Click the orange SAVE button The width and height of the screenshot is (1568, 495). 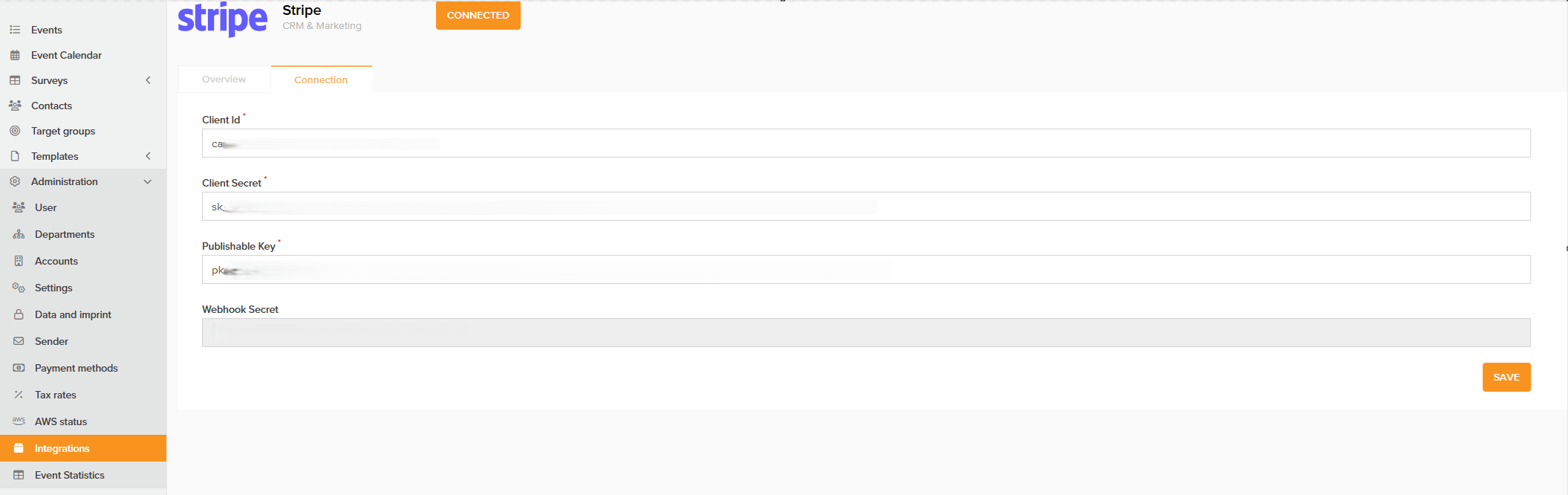(x=1506, y=377)
